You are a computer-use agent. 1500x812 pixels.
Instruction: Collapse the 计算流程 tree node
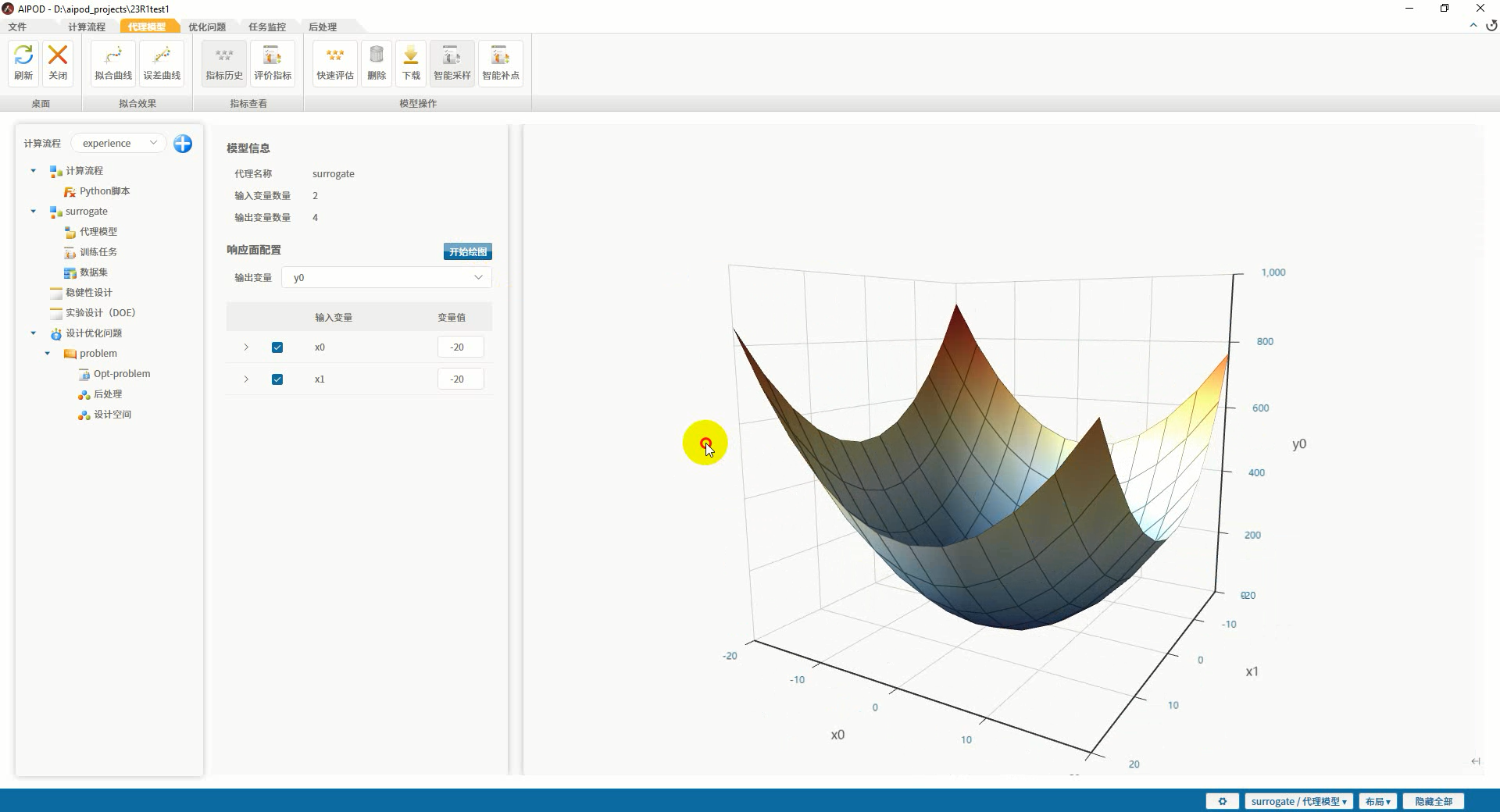[34, 171]
